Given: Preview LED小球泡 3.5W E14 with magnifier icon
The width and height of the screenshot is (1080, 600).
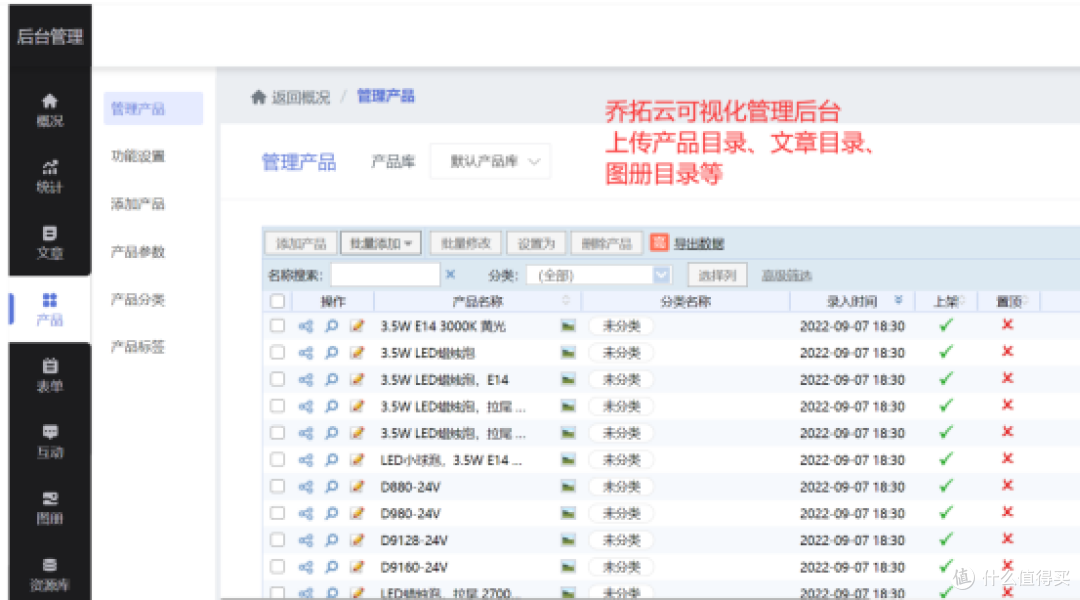Looking at the screenshot, I should (x=331, y=459).
